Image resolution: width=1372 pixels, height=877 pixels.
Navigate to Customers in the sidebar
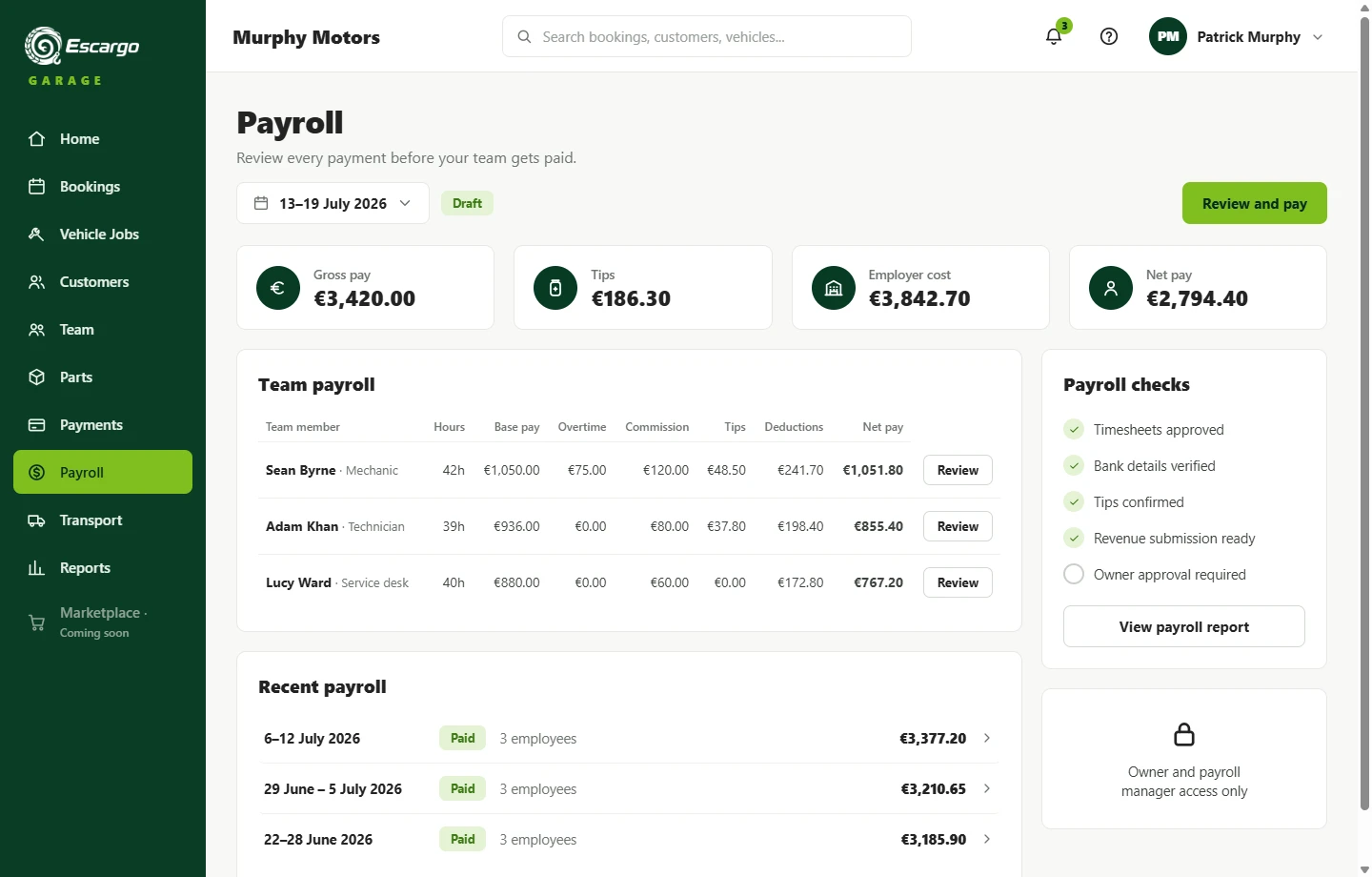pos(103,282)
